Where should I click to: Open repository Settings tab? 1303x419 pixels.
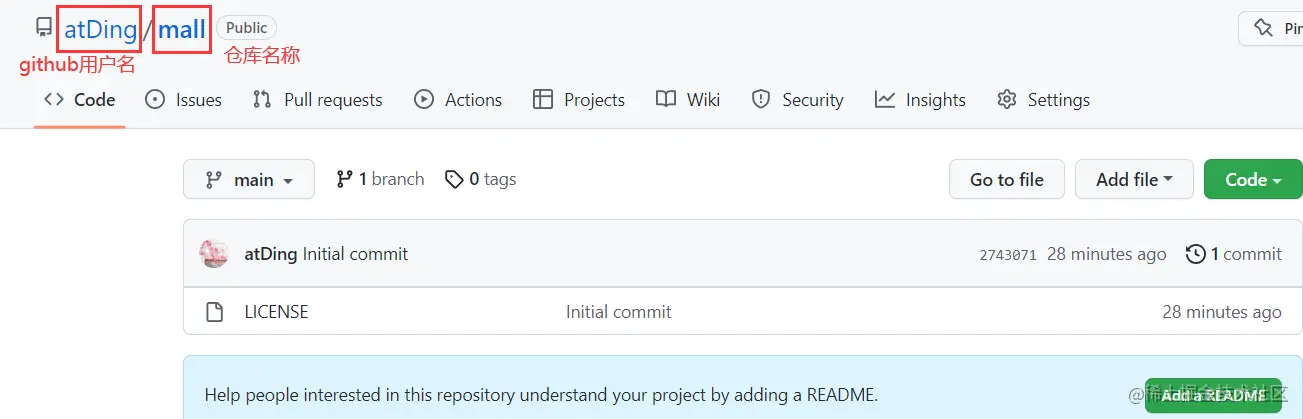(1043, 100)
